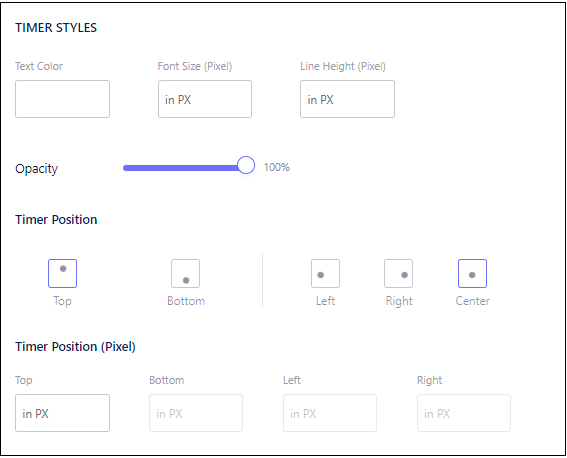Click the 100% opacity value text
Screen dimensions: 567x458
coord(277,167)
